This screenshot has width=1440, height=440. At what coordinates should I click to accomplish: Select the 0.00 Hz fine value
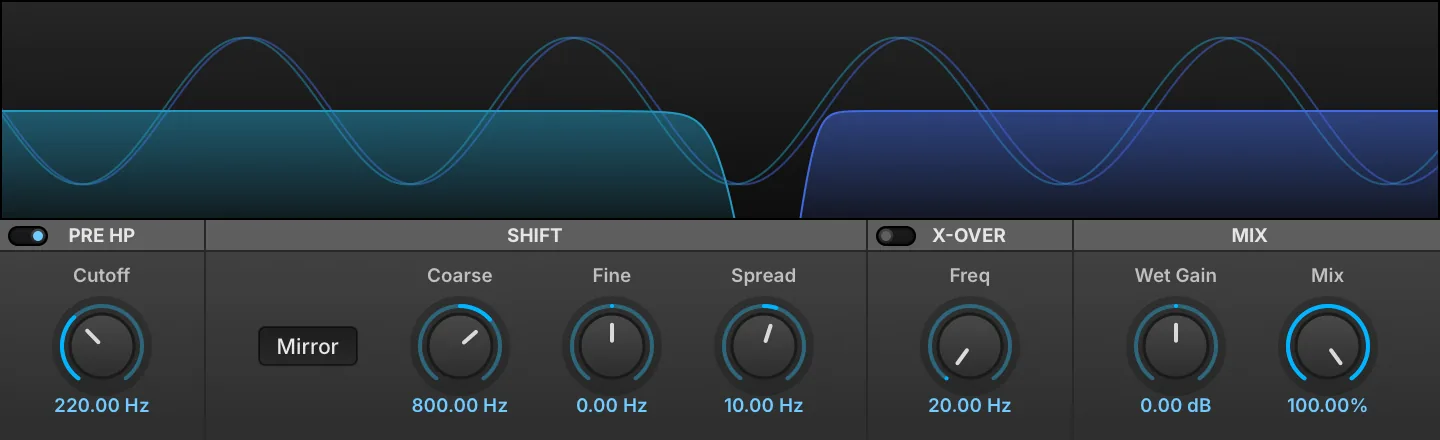[x=612, y=406]
